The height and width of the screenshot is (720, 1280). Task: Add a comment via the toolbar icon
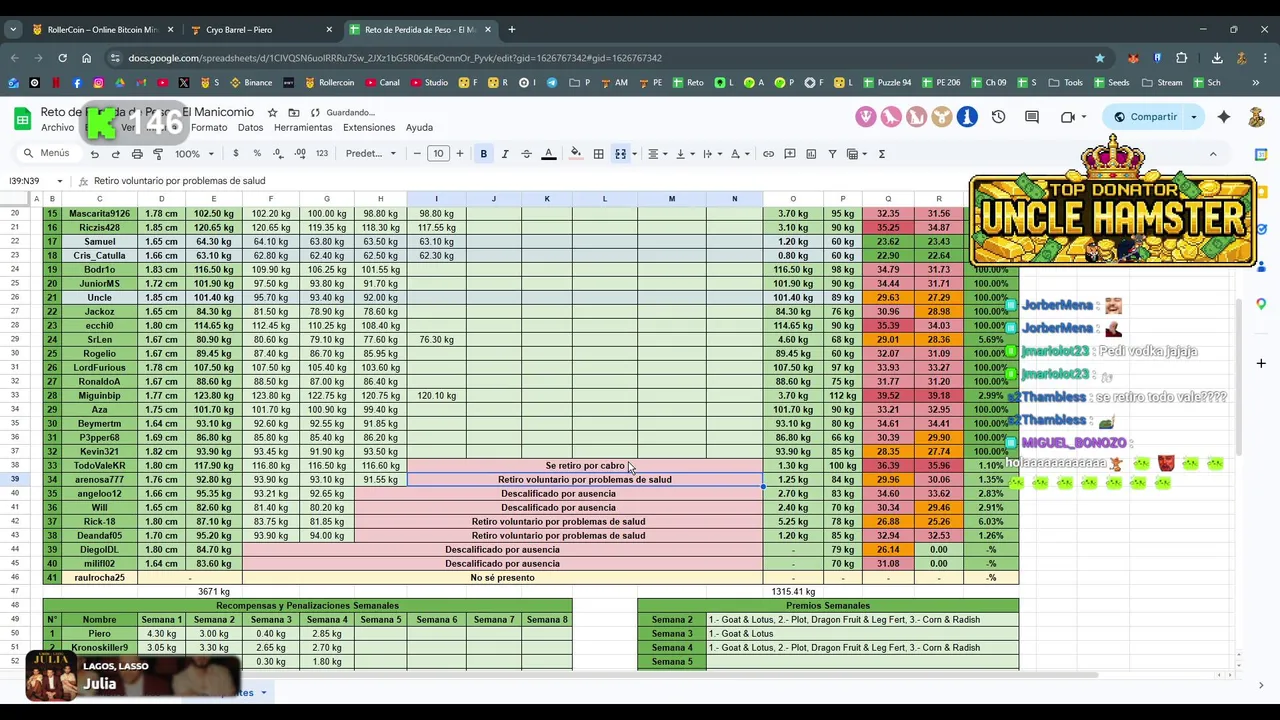tap(790, 154)
